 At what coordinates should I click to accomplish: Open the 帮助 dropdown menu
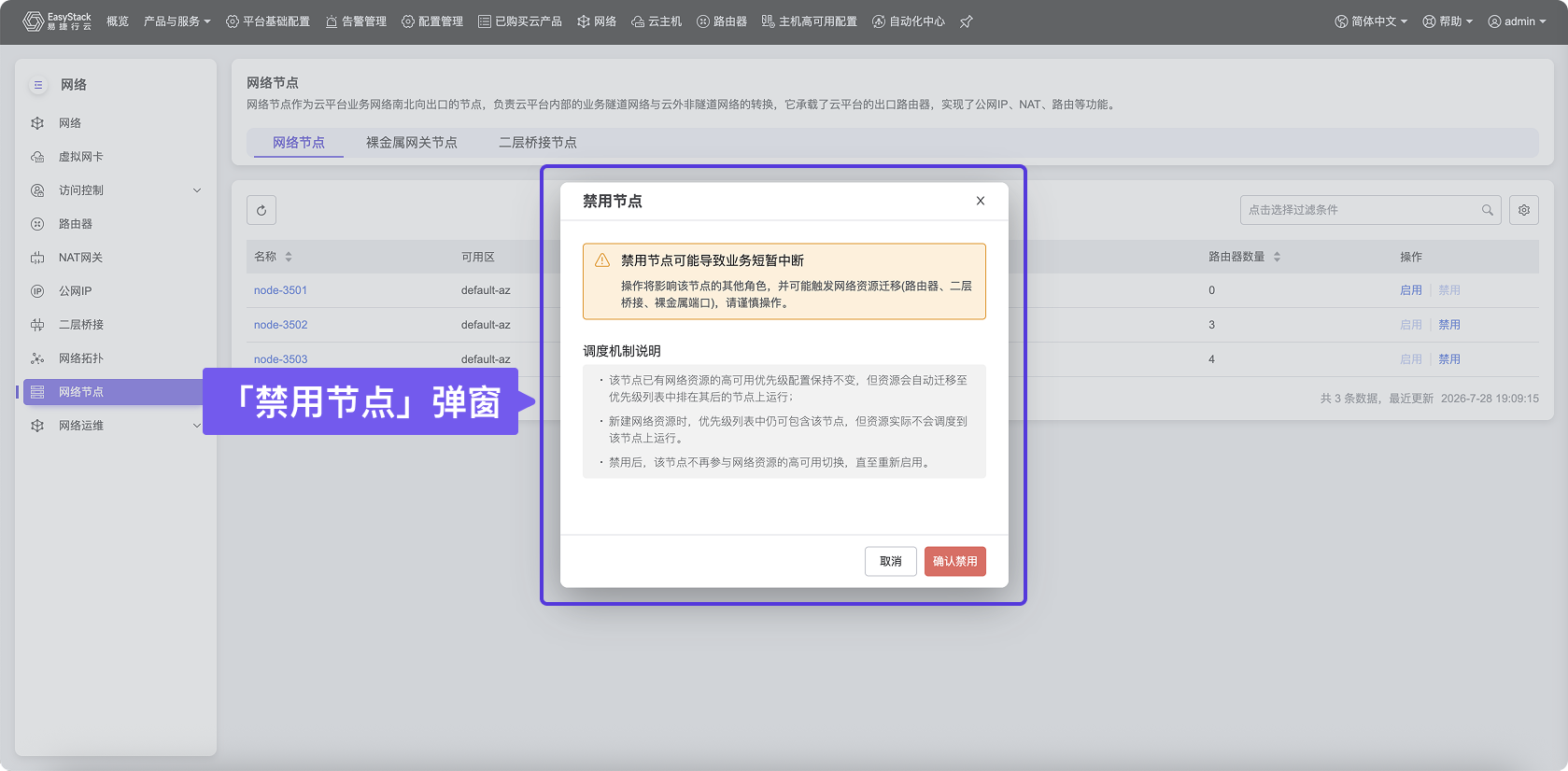[x=1448, y=21]
